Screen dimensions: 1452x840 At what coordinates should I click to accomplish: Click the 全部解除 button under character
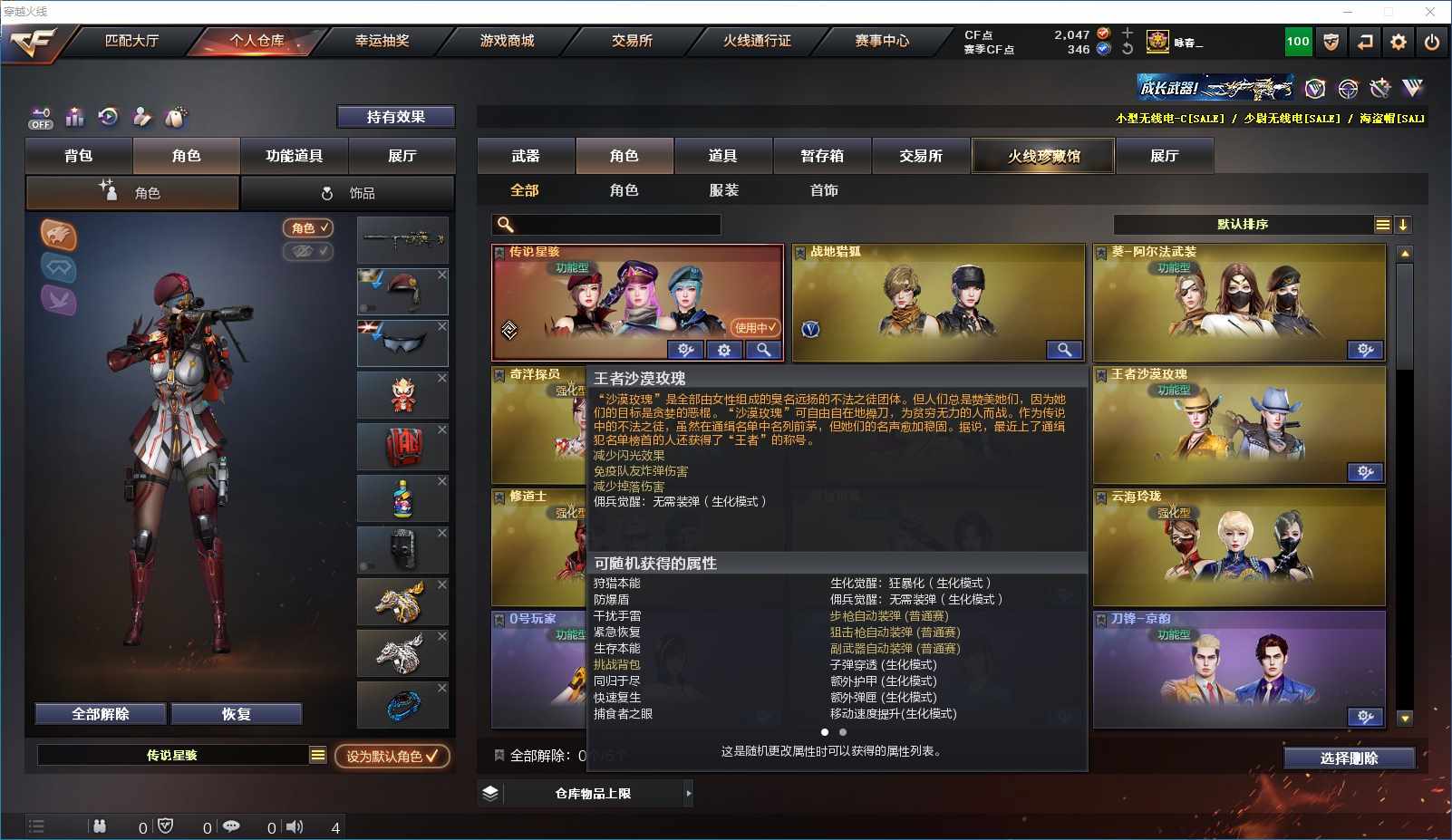pos(101,714)
